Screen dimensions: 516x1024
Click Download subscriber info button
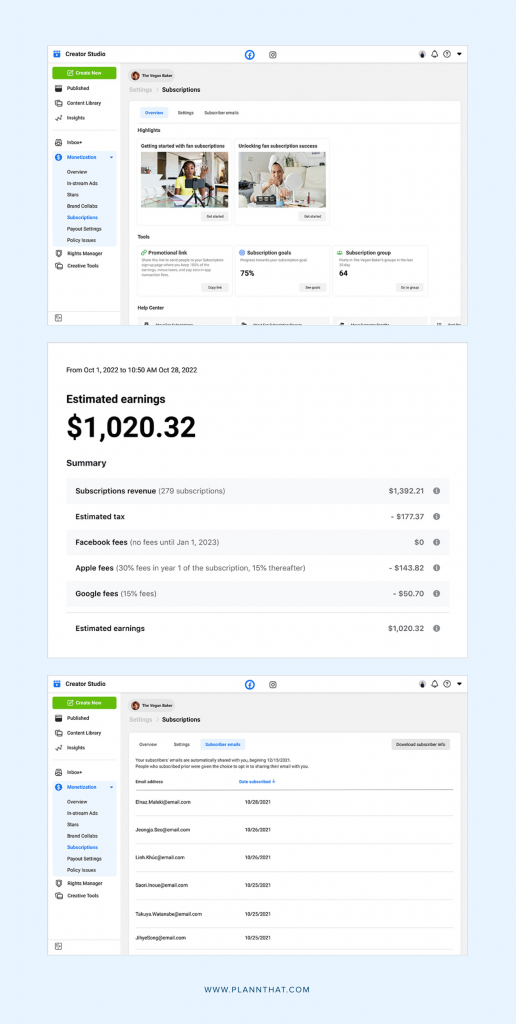tap(421, 744)
